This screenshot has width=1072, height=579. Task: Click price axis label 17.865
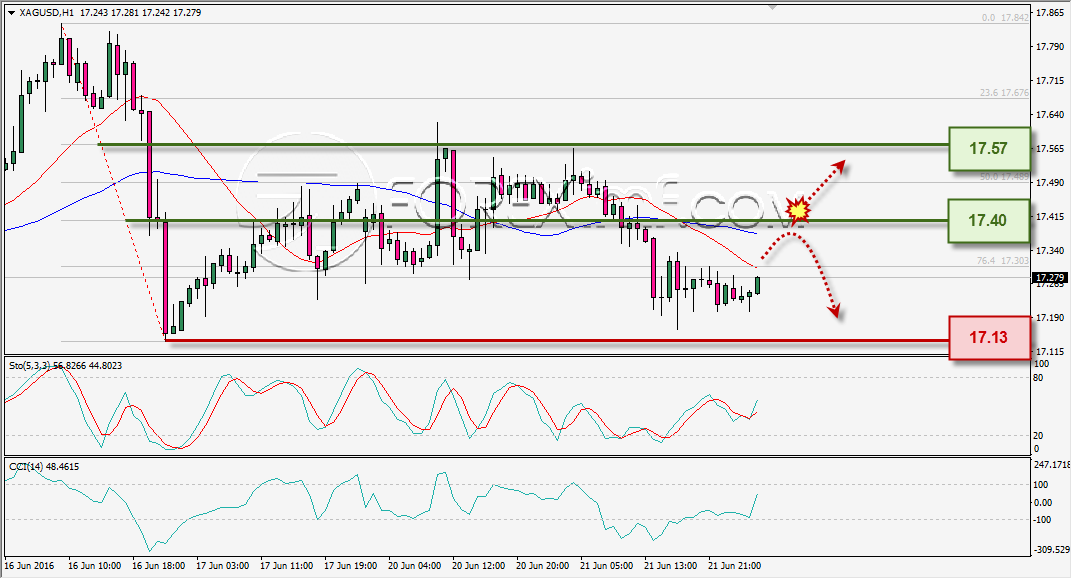click(x=1050, y=13)
